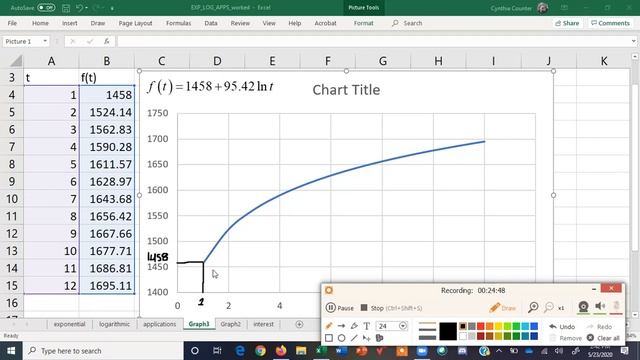Viewport: 640px width, 360px height.
Task: Show hidden system tray icons chevron
Action: point(499,351)
